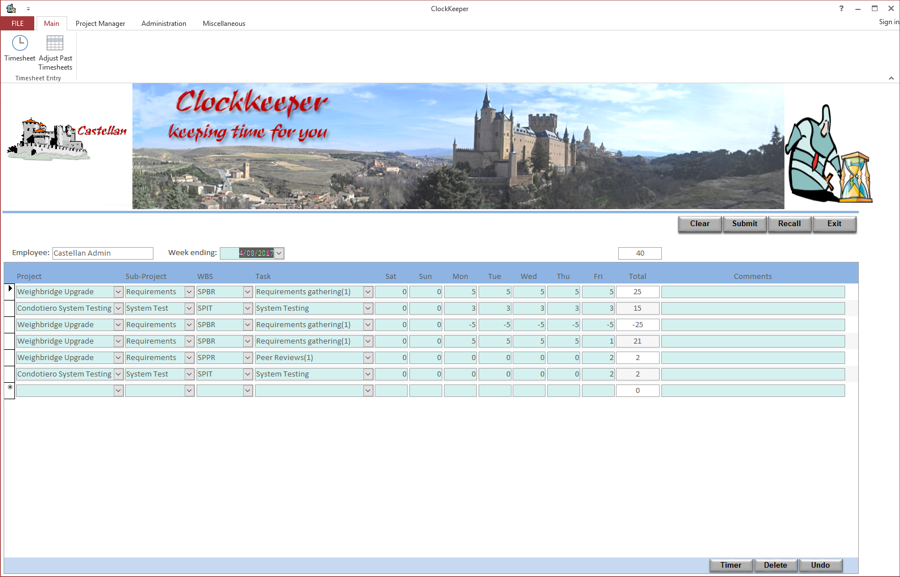Open the Miscellaneous tab
Screen dimensions: 900x577
point(224,24)
